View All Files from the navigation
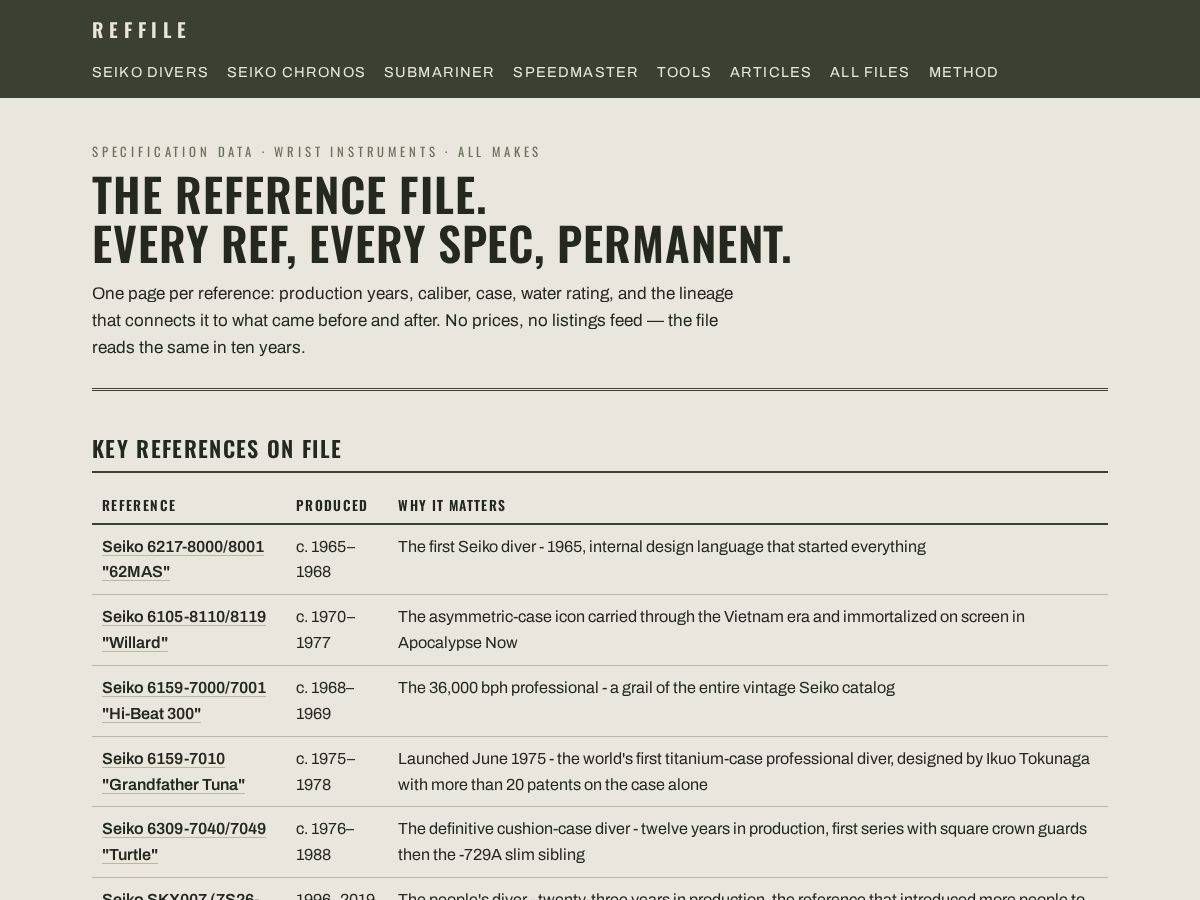1200x900 pixels. pos(870,72)
